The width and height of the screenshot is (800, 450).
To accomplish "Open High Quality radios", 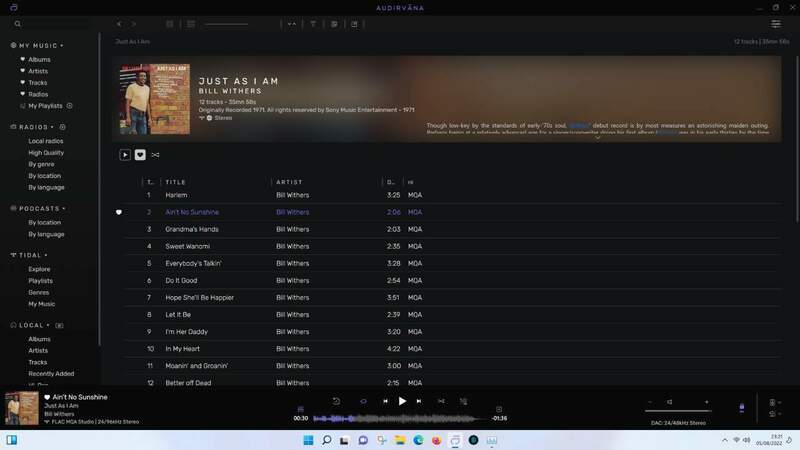I will 46,152.
